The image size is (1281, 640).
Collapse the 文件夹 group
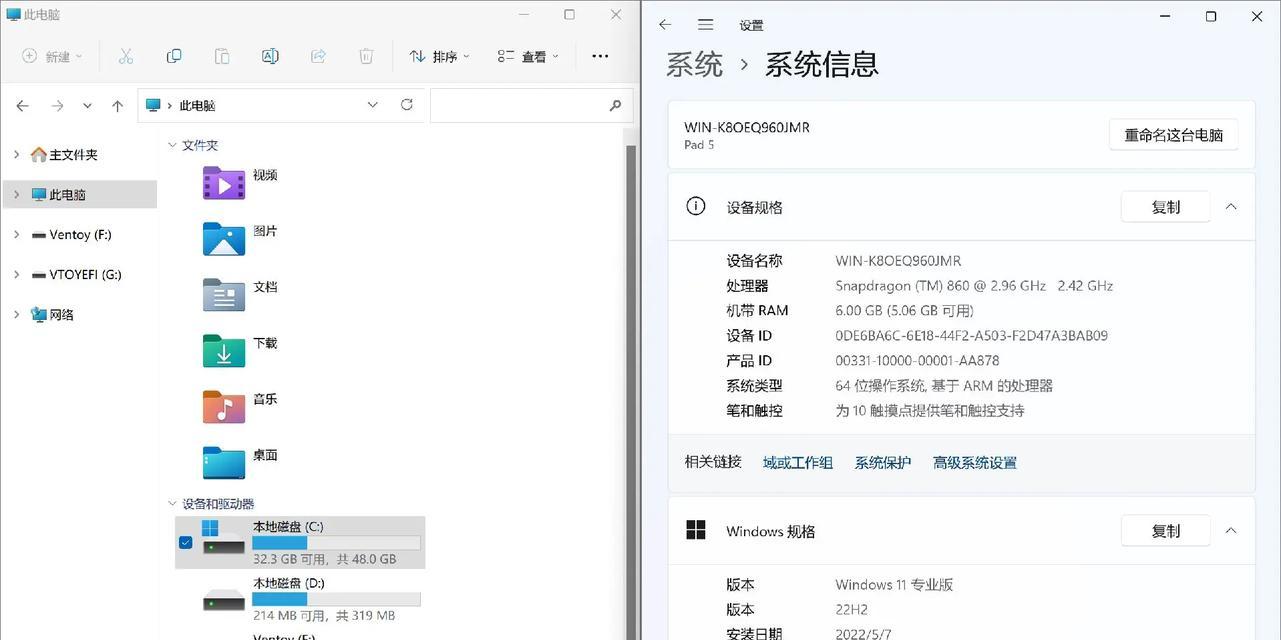pyautogui.click(x=172, y=145)
